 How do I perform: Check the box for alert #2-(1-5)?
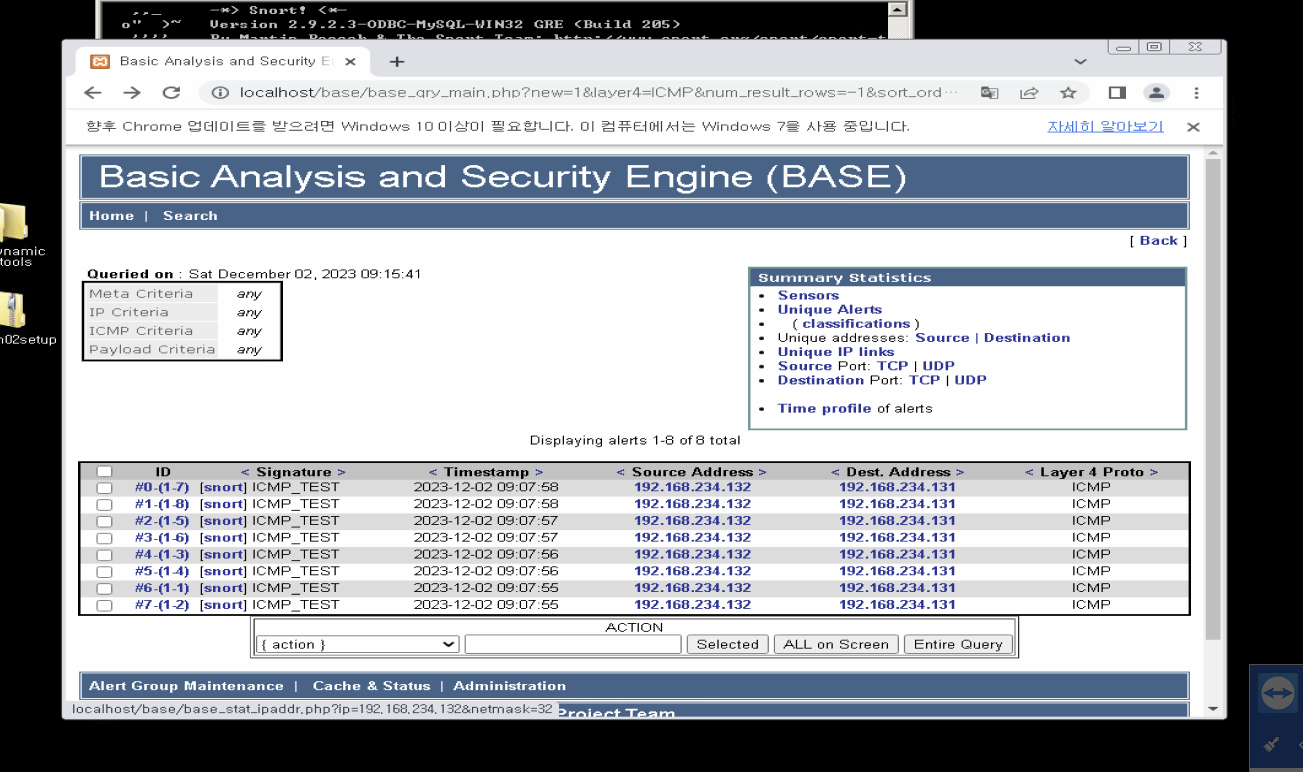(104, 521)
